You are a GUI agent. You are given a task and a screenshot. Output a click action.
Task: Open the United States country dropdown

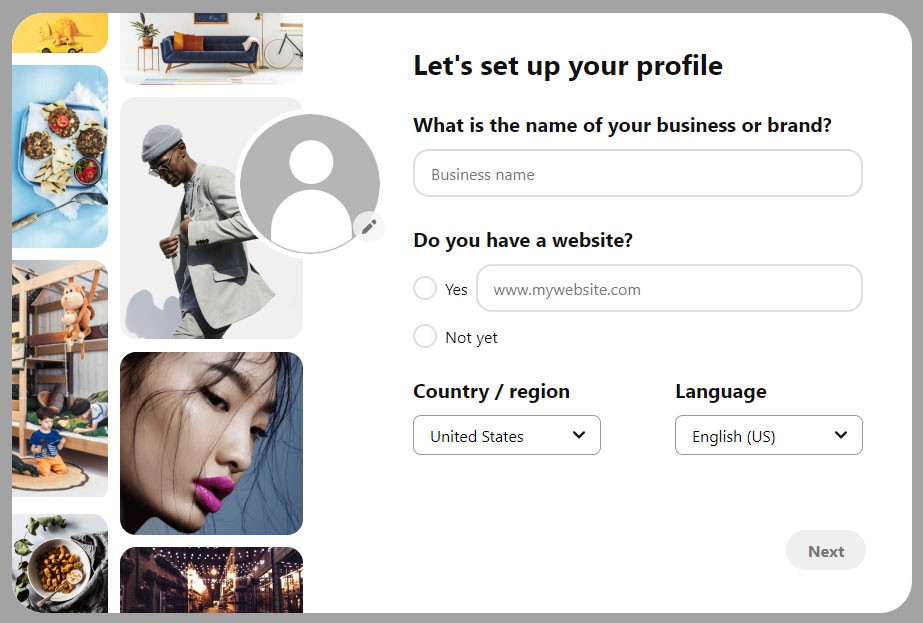[x=507, y=435]
